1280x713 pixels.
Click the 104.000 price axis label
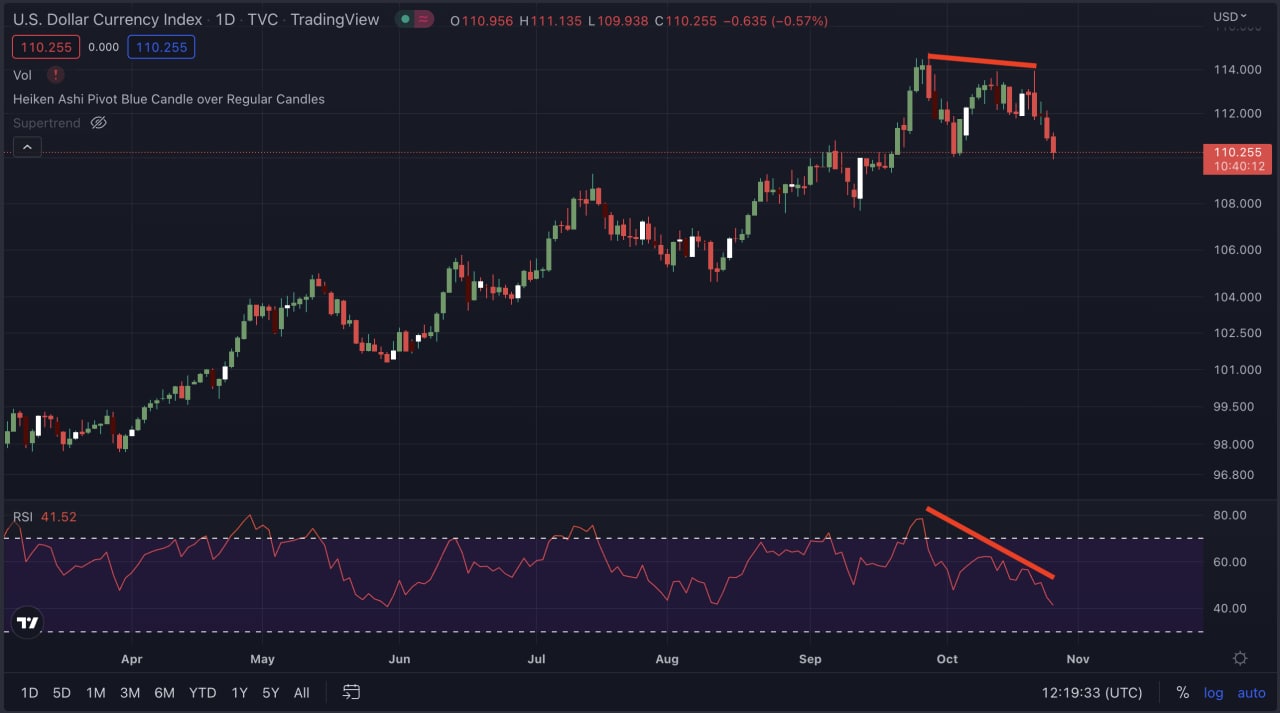[1237, 297]
